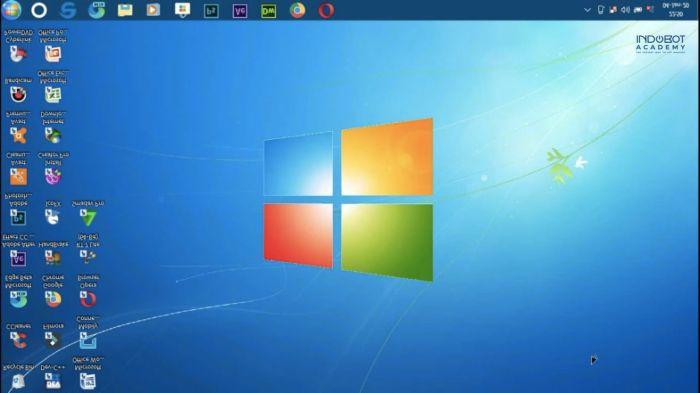Open Microsoft Store from the taskbar

tap(182, 10)
